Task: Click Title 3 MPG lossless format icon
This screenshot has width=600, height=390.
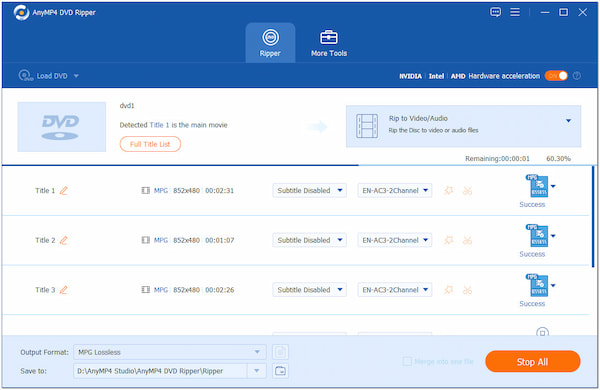Action: pos(537,286)
